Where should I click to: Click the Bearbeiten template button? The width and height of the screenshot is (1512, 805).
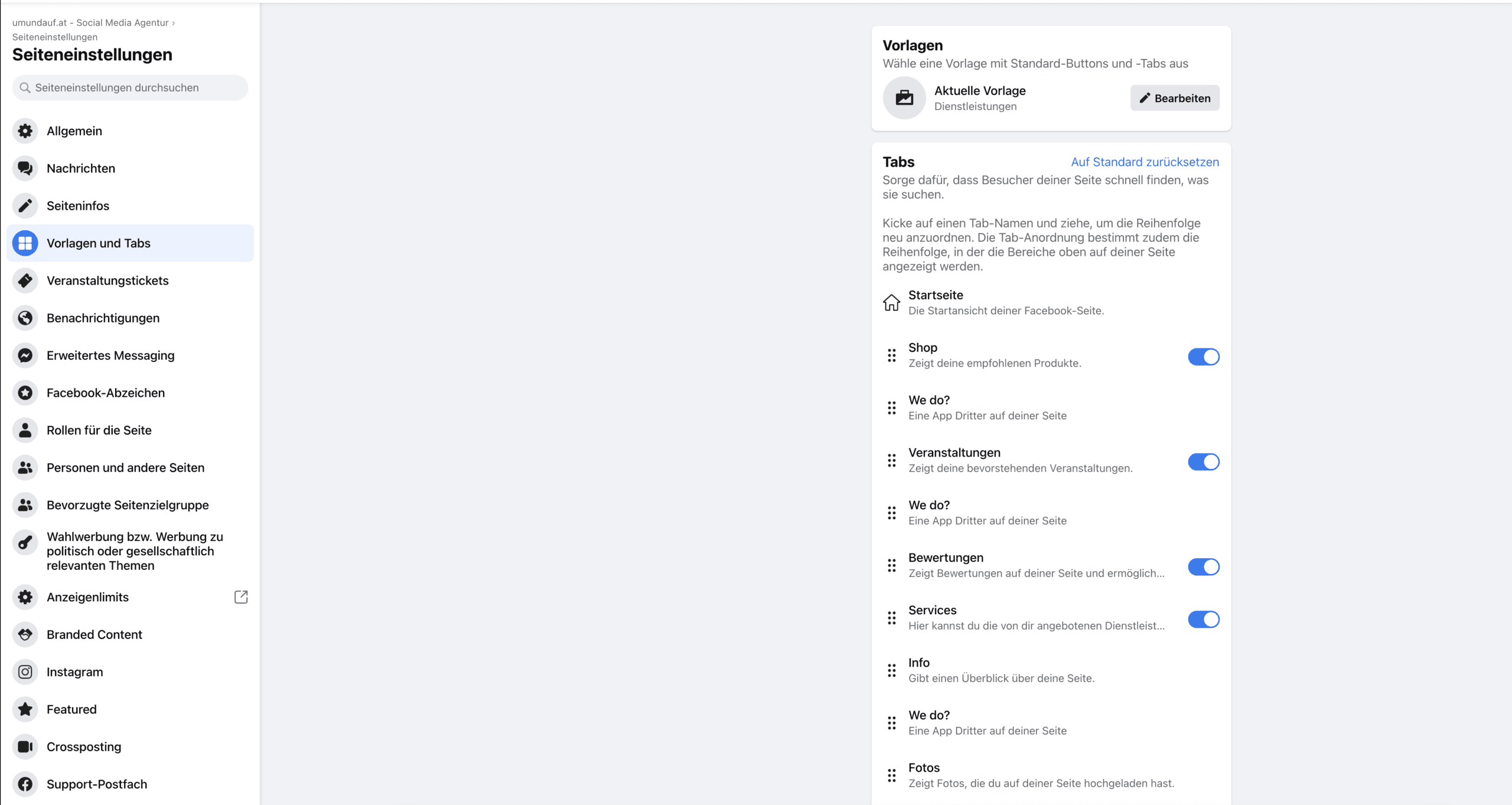(x=1175, y=98)
